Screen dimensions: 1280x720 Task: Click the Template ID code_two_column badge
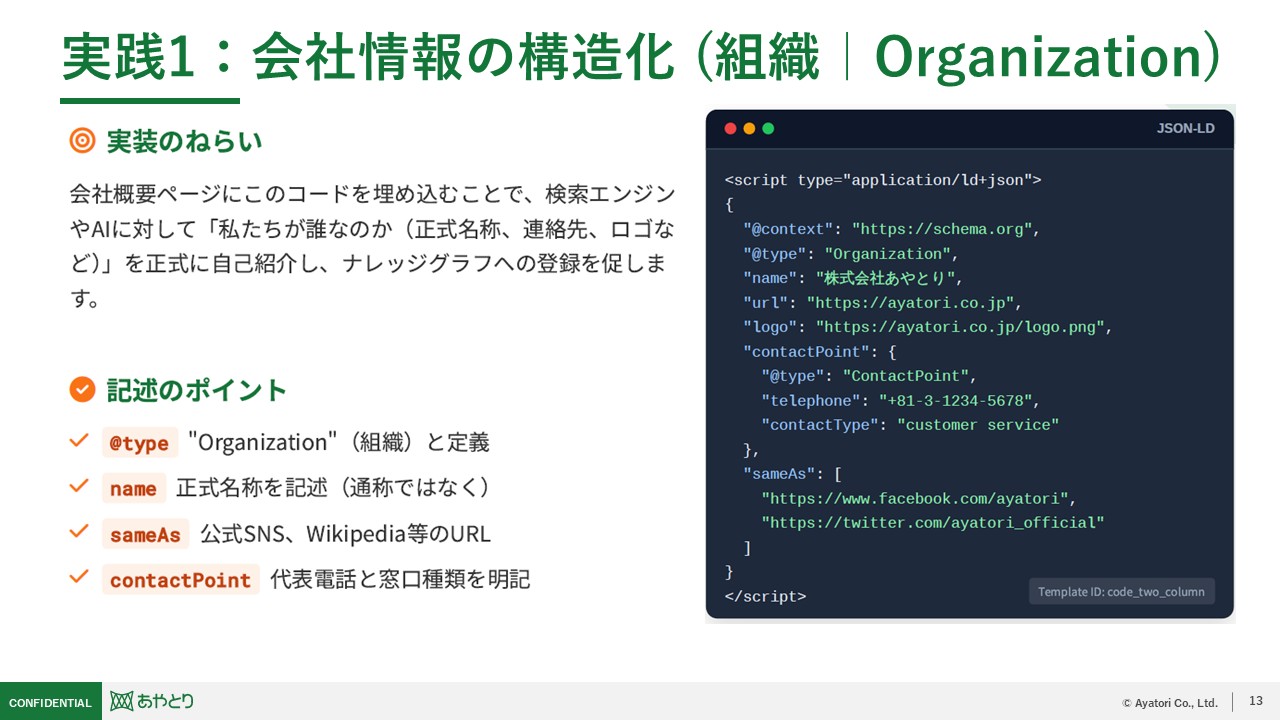[1121, 592]
